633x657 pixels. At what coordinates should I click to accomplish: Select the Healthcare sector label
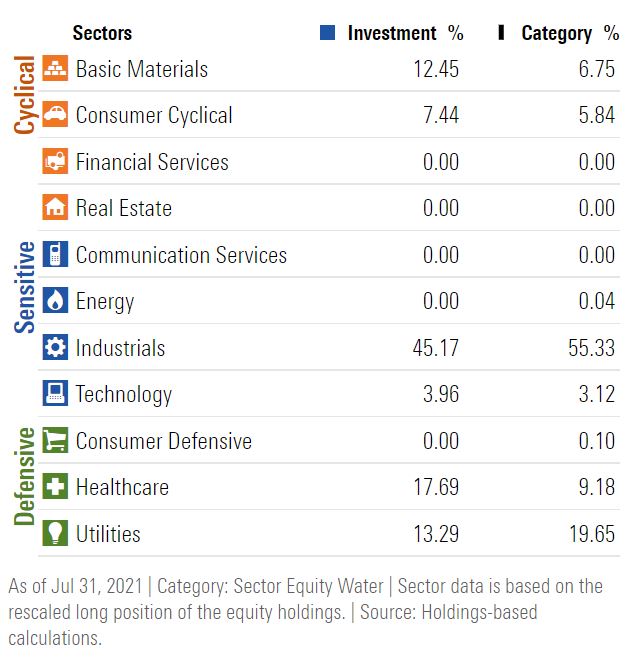122,487
